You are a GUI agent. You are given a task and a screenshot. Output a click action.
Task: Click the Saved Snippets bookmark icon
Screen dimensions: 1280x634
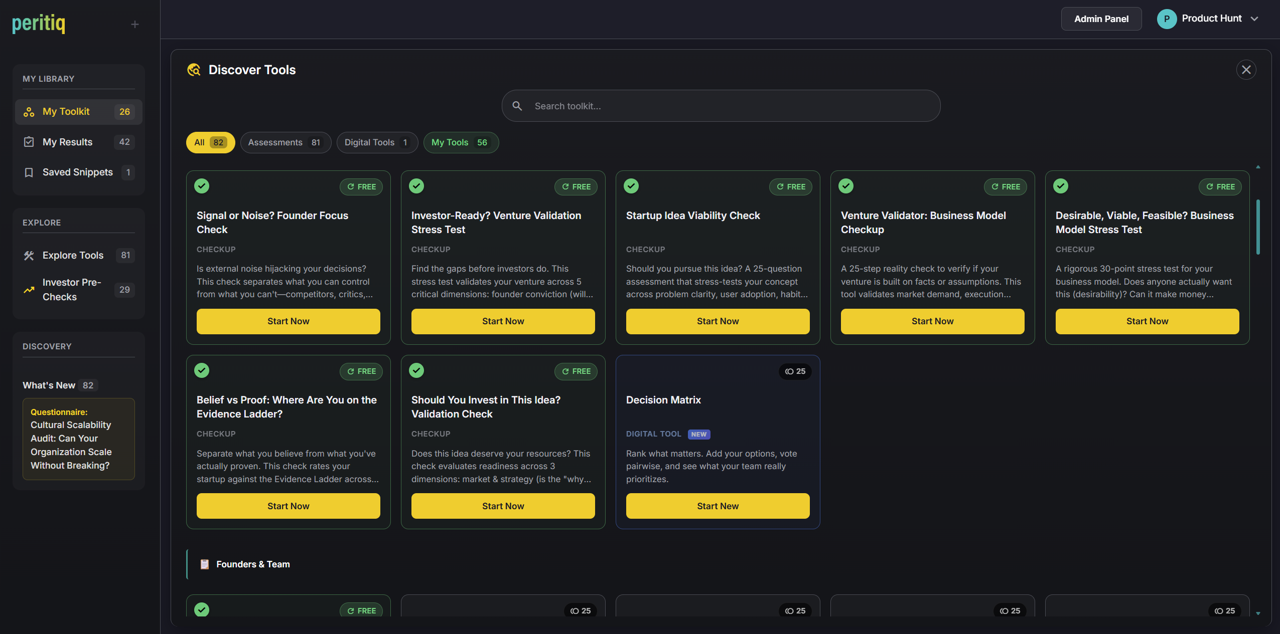29,172
